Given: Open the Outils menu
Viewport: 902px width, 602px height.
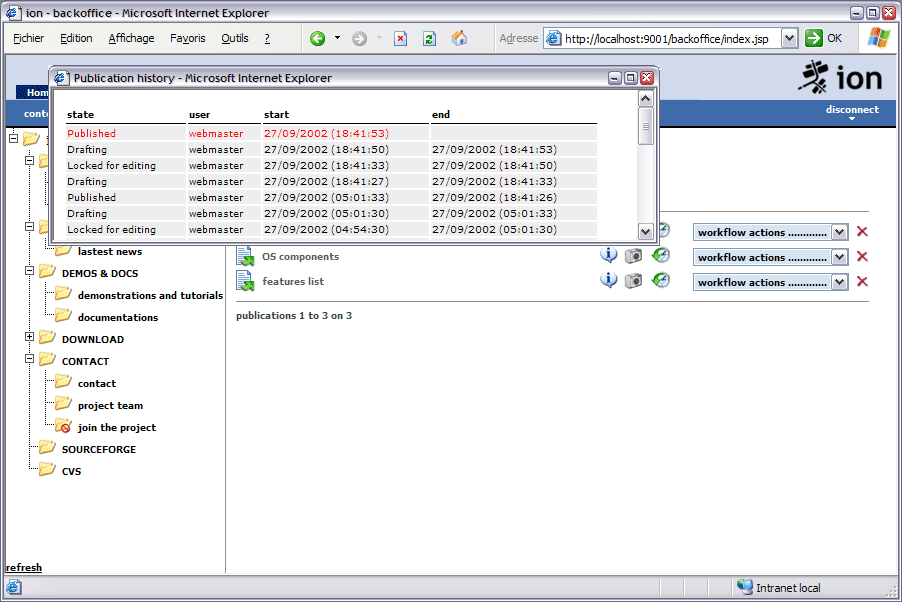Looking at the screenshot, I should click(235, 38).
